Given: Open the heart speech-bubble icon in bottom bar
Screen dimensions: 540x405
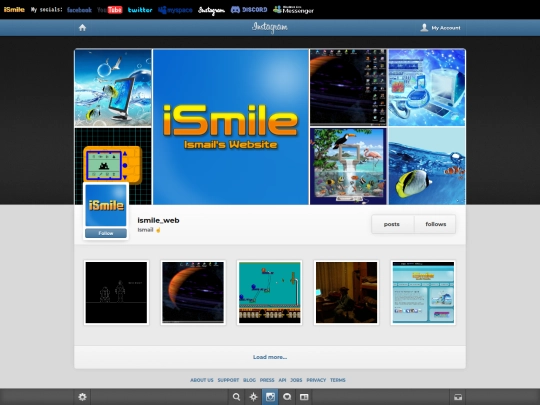Looking at the screenshot, I should click(x=287, y=397).
